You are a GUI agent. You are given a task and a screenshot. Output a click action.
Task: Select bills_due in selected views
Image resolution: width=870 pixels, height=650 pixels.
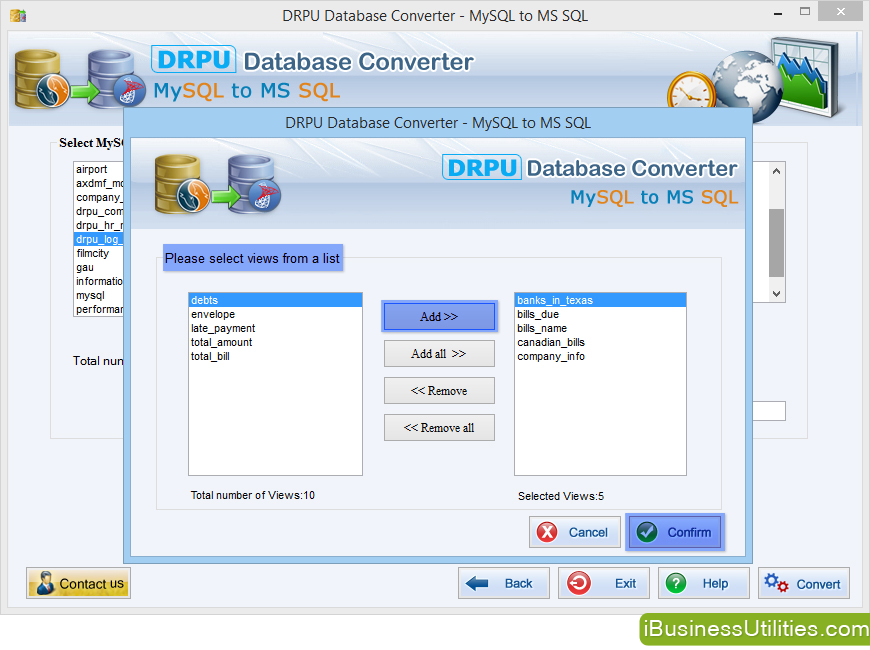(600, 314)
